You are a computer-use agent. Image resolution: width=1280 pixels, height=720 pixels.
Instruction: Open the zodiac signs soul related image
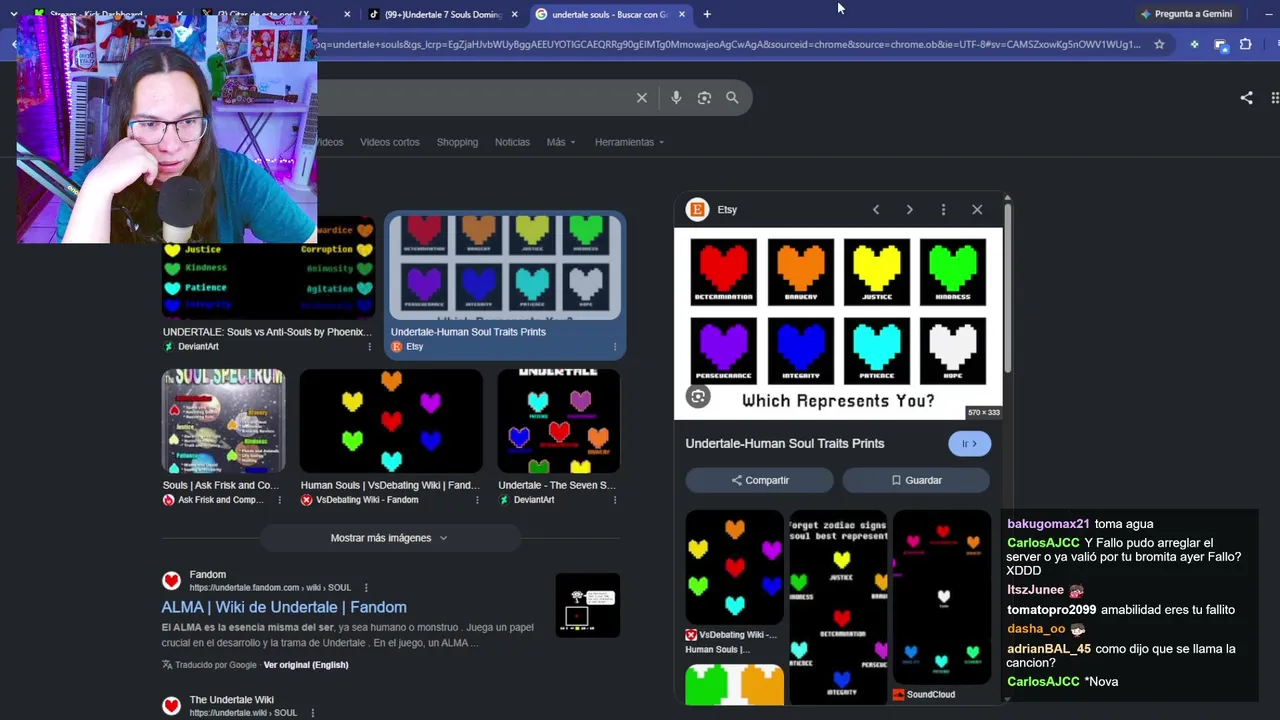click(838, 607)
